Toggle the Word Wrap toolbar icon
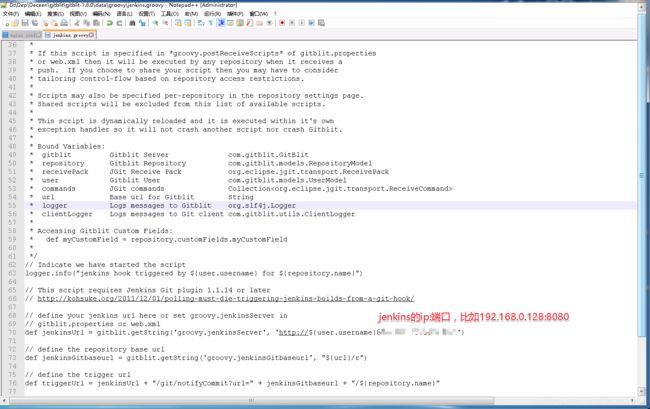 coord(201,23)
